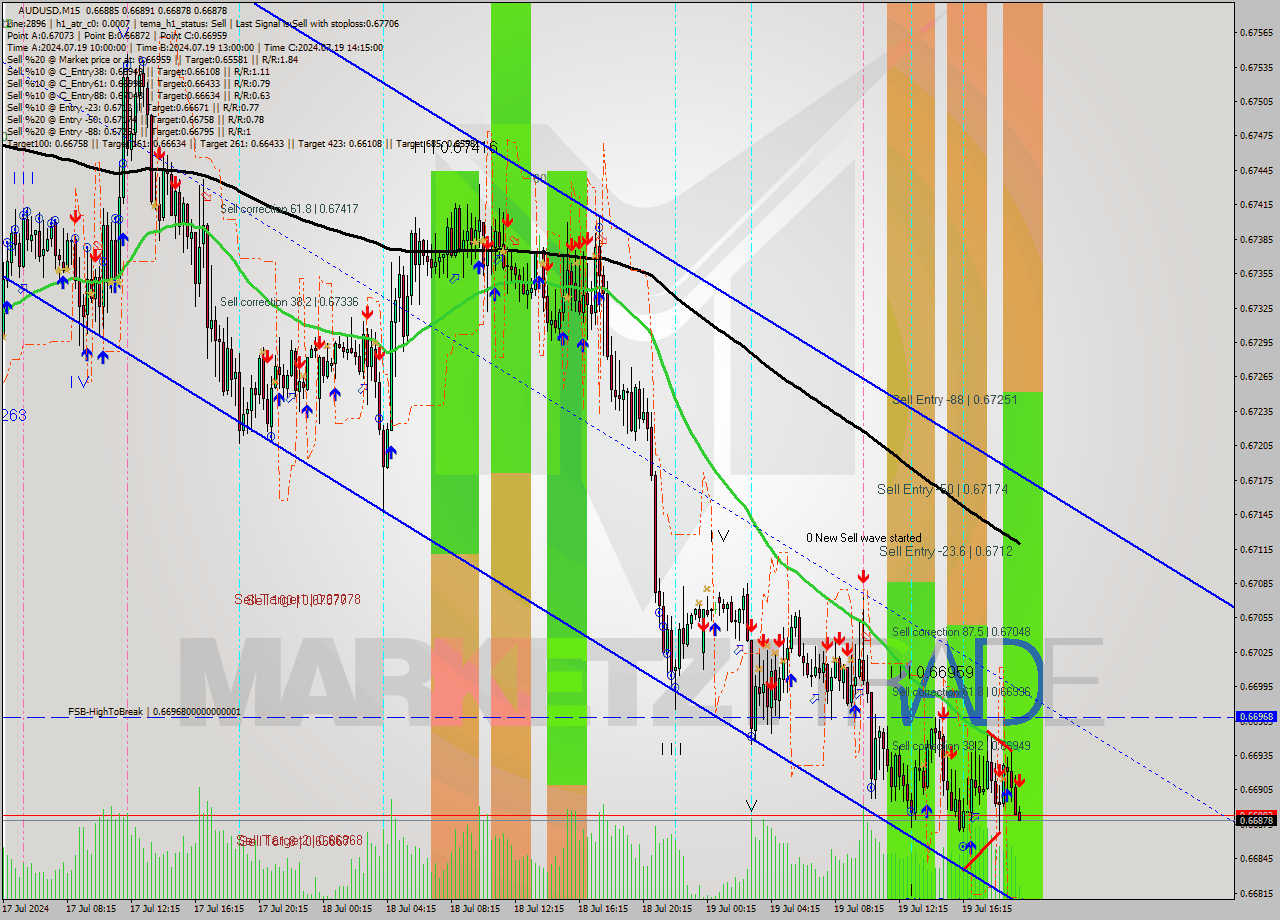Click the 0.66968 price tag on axis
The height and width of the screenshot is (920, 1280).
1256,717
